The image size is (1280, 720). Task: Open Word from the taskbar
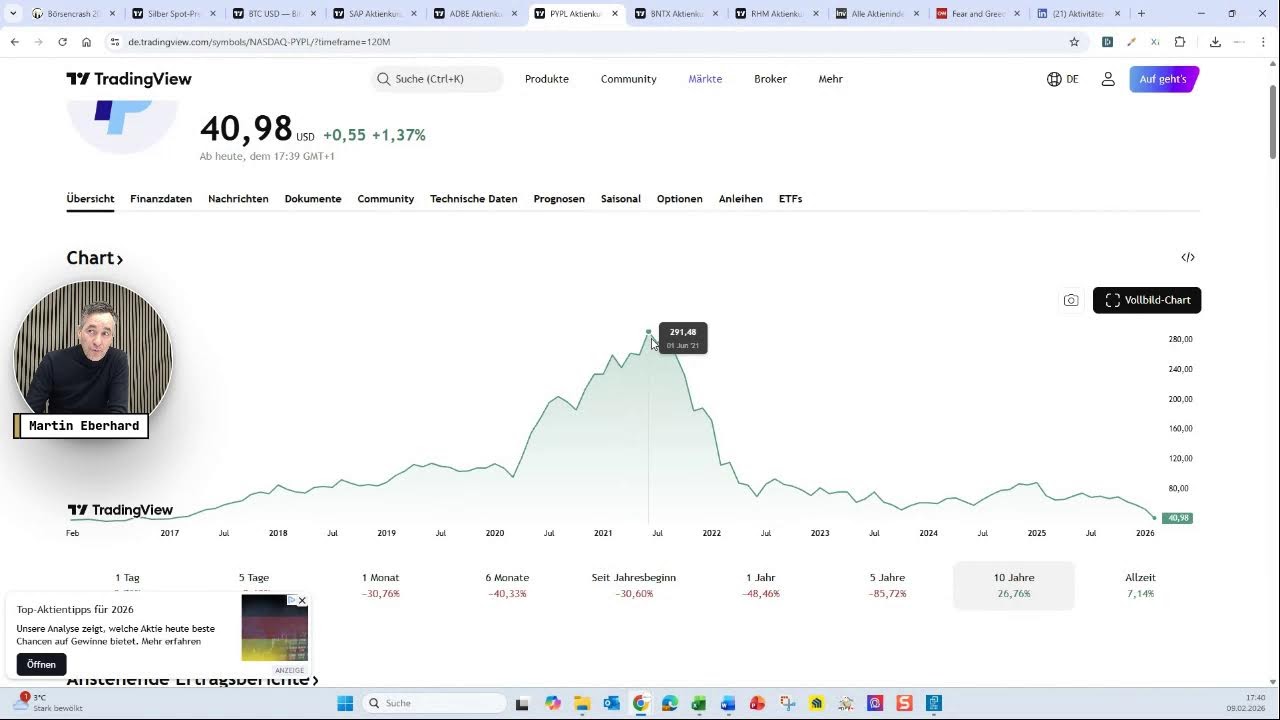pos(728,703)
